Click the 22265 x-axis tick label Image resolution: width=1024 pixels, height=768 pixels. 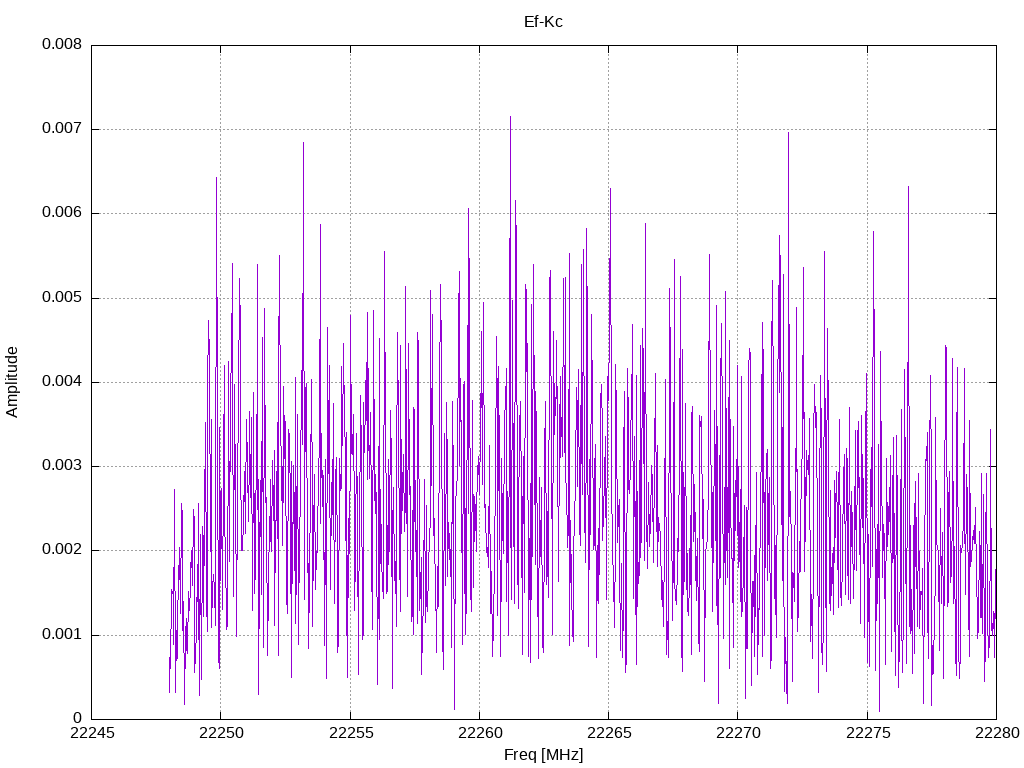(x=609, y=733)
